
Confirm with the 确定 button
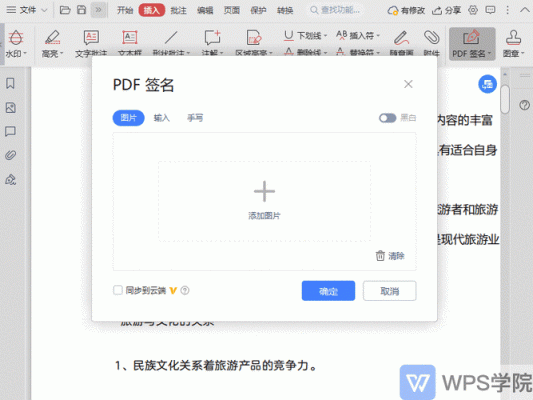[x=328, y=291]
